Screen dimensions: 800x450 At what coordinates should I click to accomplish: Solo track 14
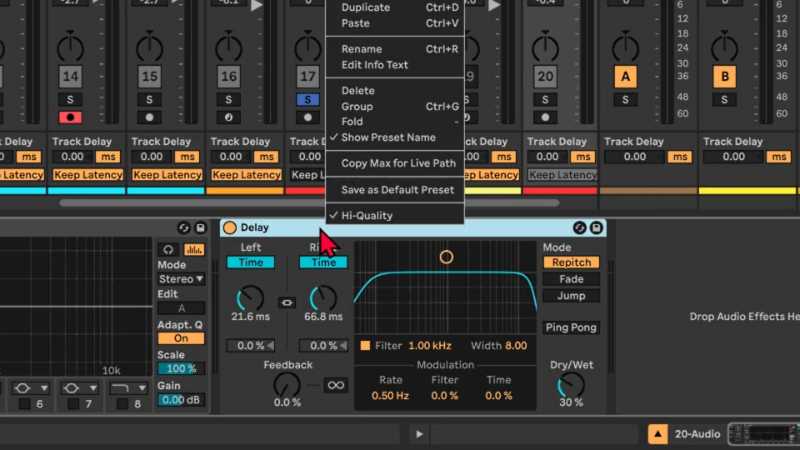point(70,99)
